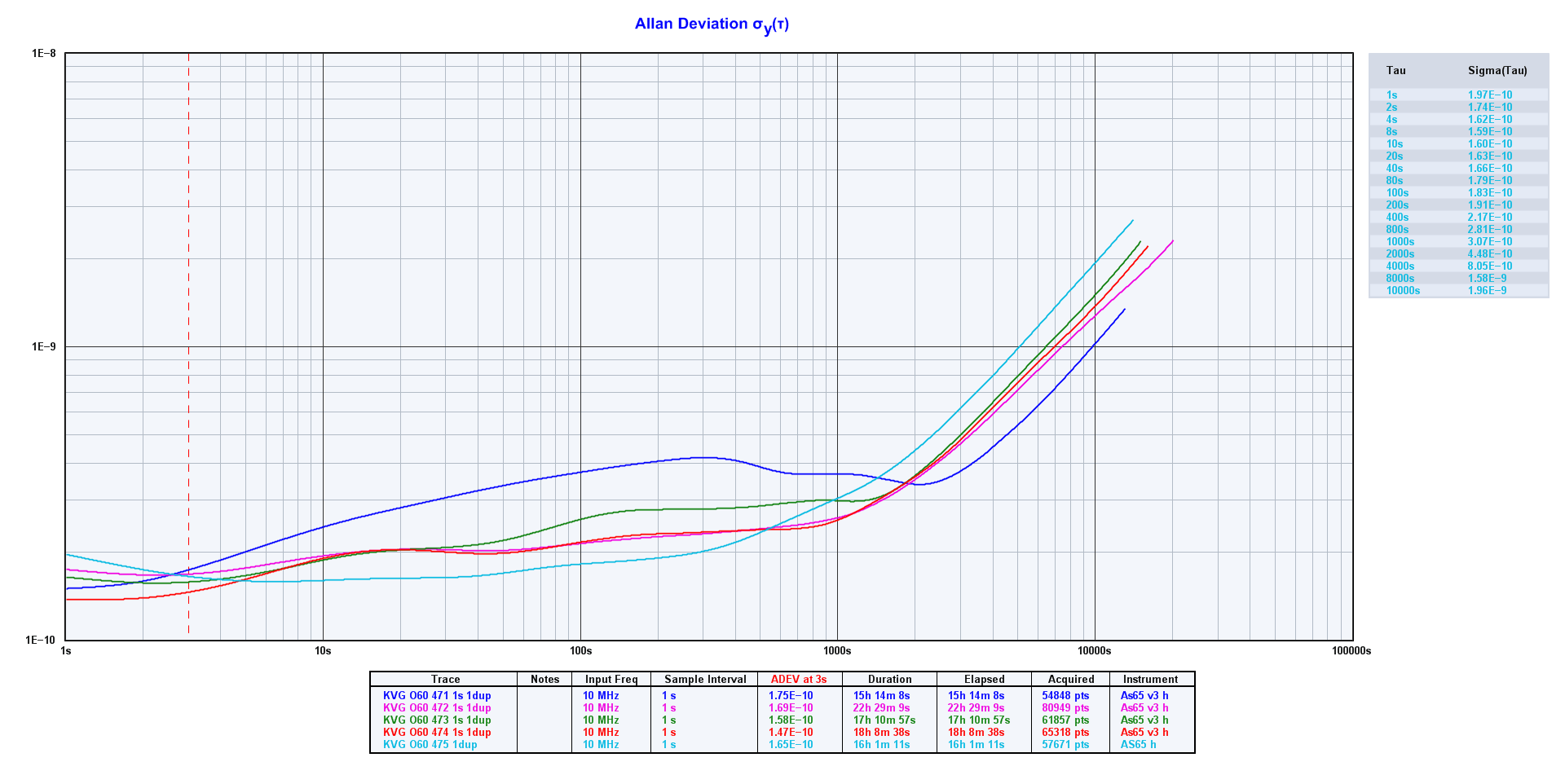Click acquired count 54848 pts
This screenshot has width=1565, height=784.
pyautogui.click(x=1065, y=696)
